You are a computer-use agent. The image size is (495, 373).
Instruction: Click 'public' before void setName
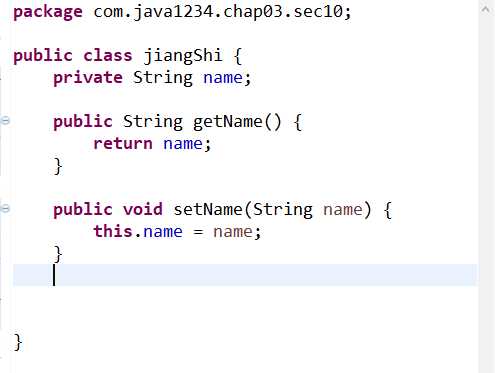click(x=83, y=209)
